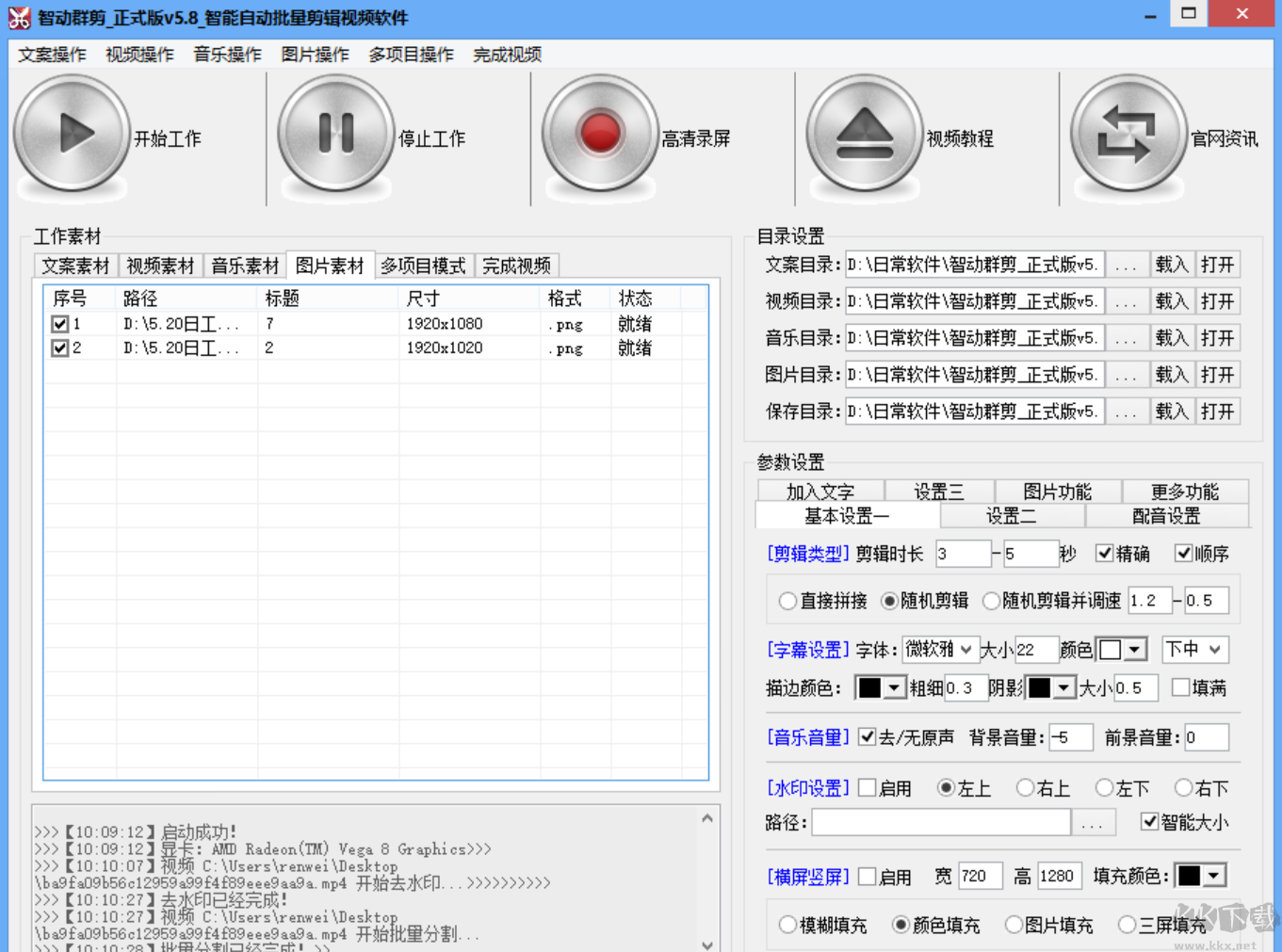The image size is (1282, 952).
Task: Open the 音乐操作 menu
Action: [225, 54]
